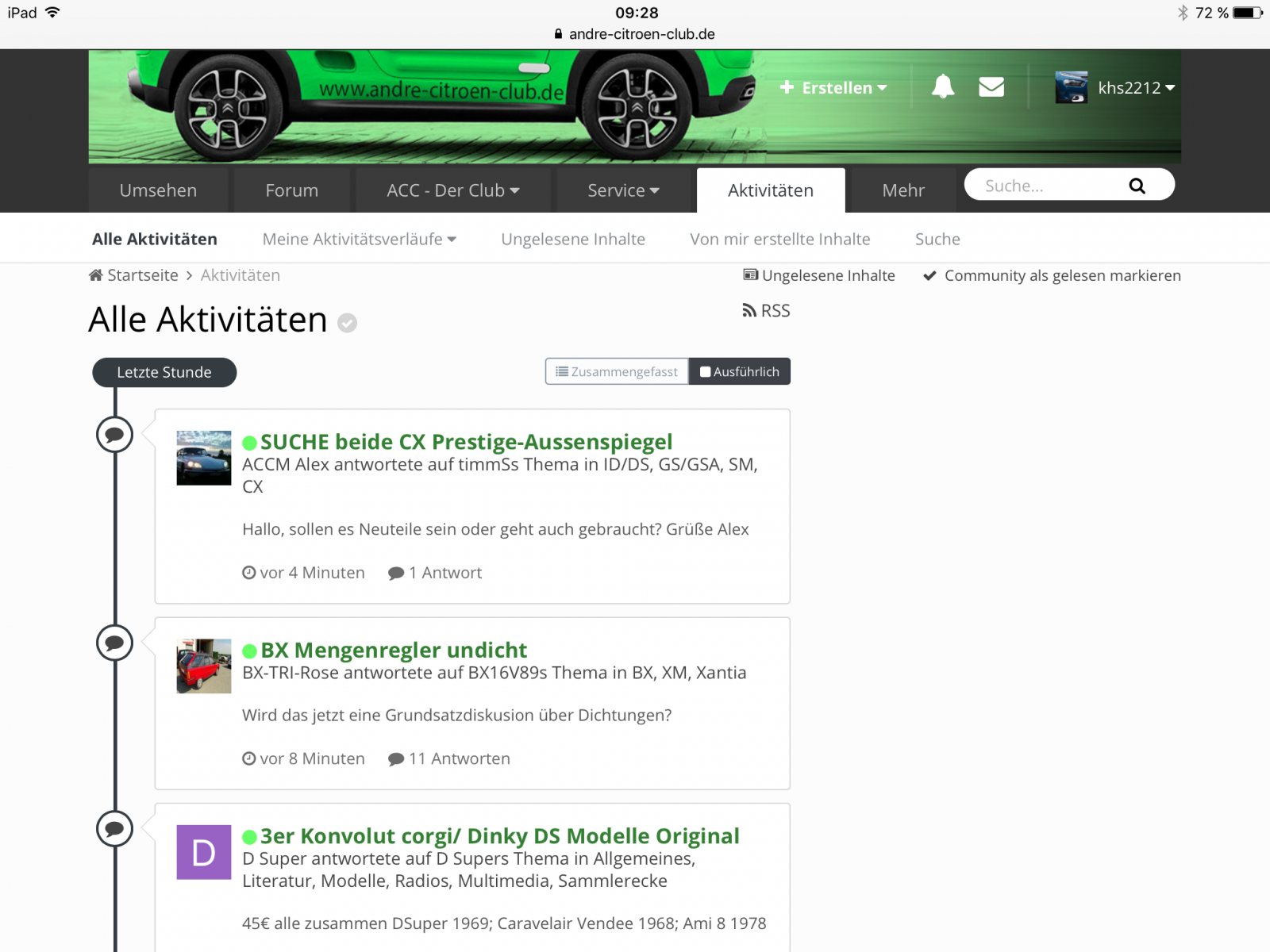Open the Suche submenu item
The height and width of the screenshot is (952, 1270).
pos(937,239)
